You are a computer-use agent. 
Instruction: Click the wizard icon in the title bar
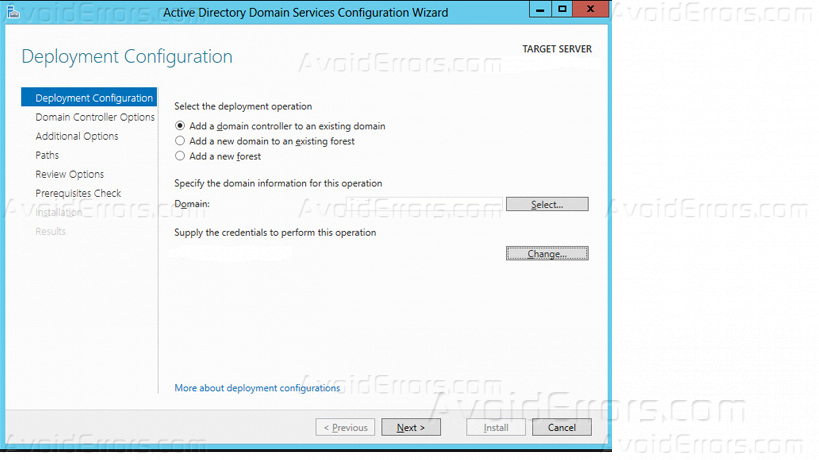click(14, 12)
